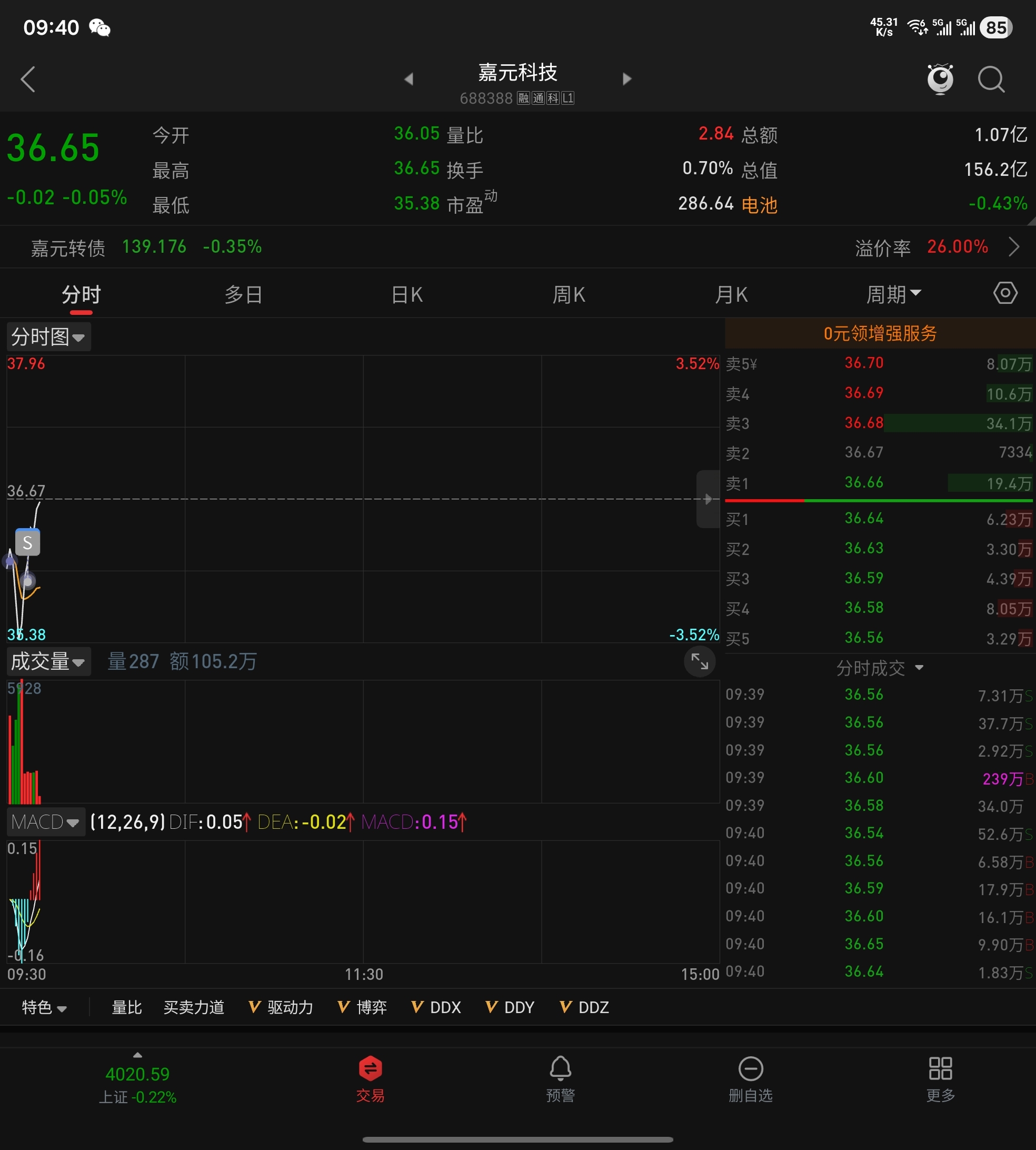Switch to the 日K tab
The image size is (1036, 1150).
pos(407,294)
